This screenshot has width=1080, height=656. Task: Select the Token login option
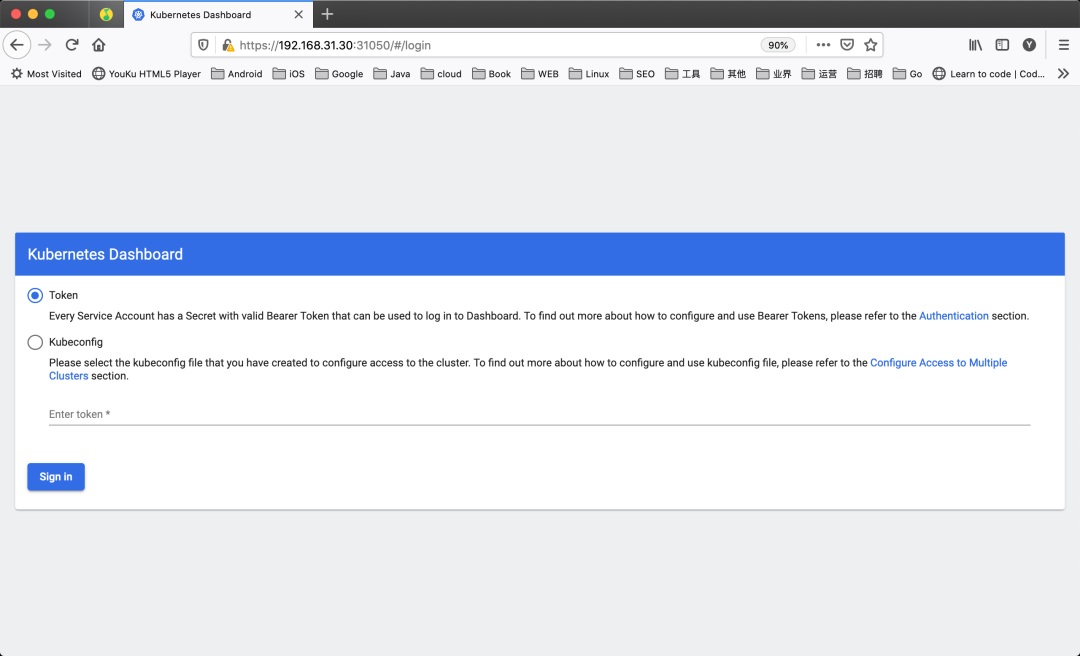[35, 296]
